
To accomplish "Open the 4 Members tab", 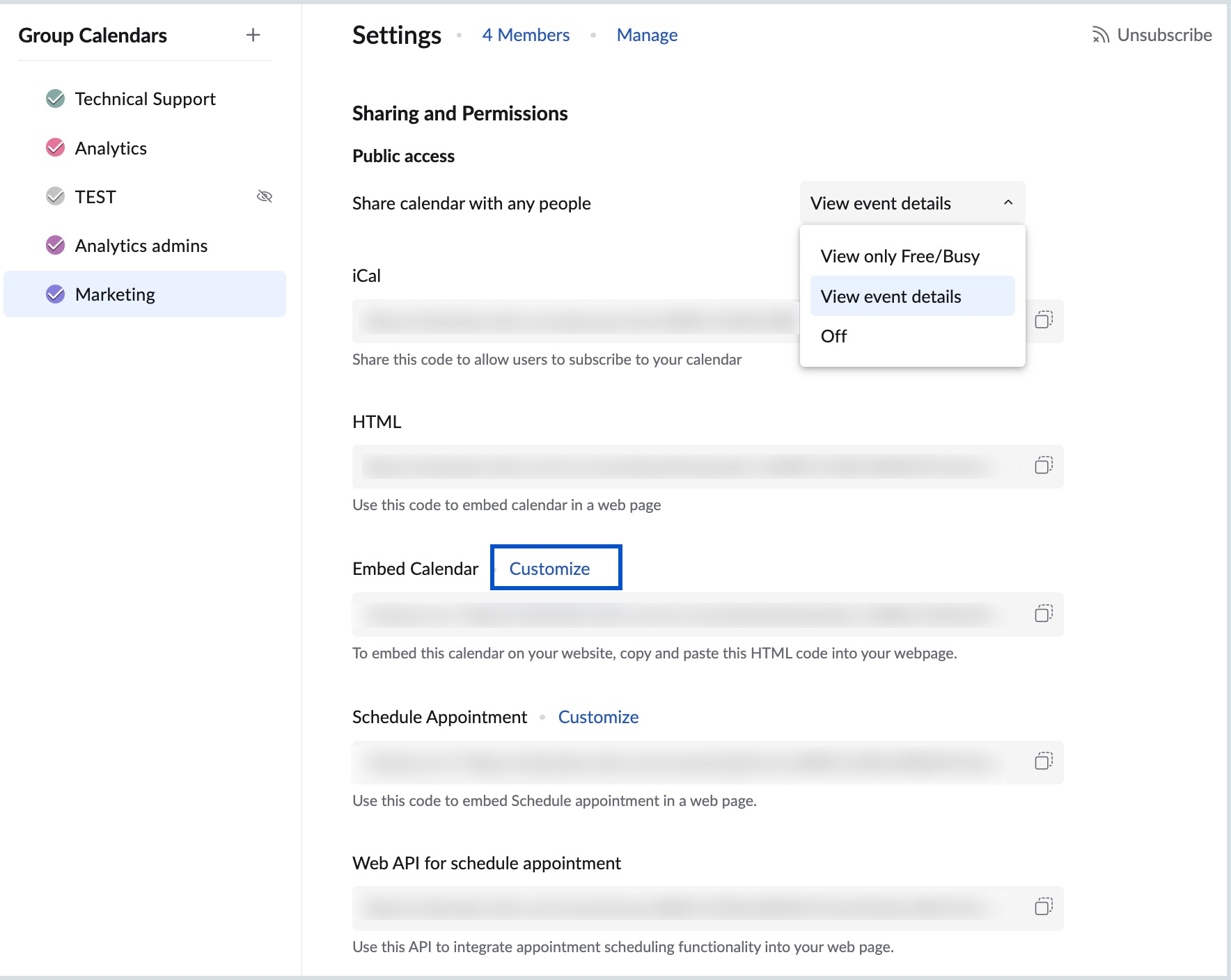I will (526, 34).
